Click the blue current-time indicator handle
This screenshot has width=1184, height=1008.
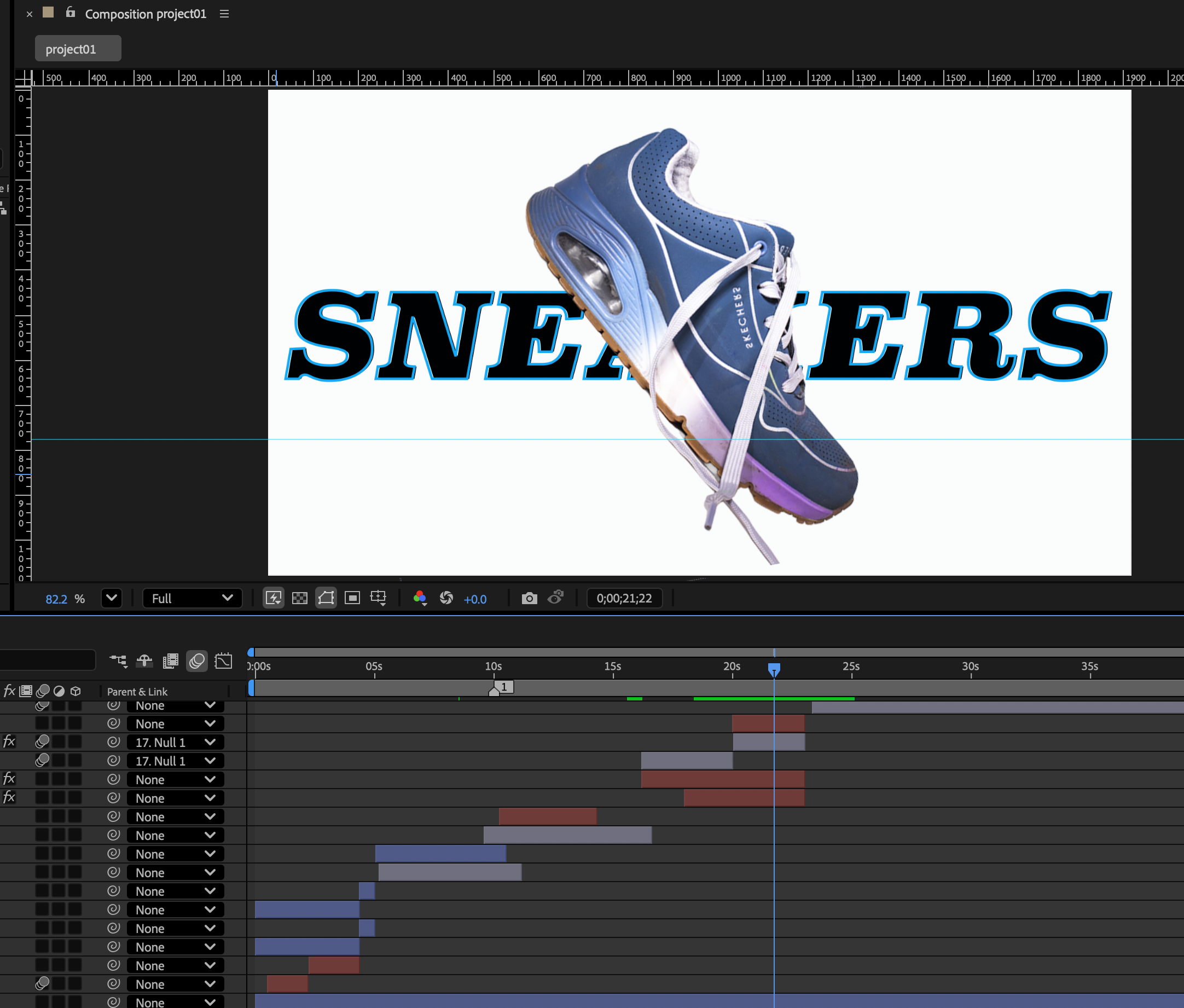click(774, 669)
